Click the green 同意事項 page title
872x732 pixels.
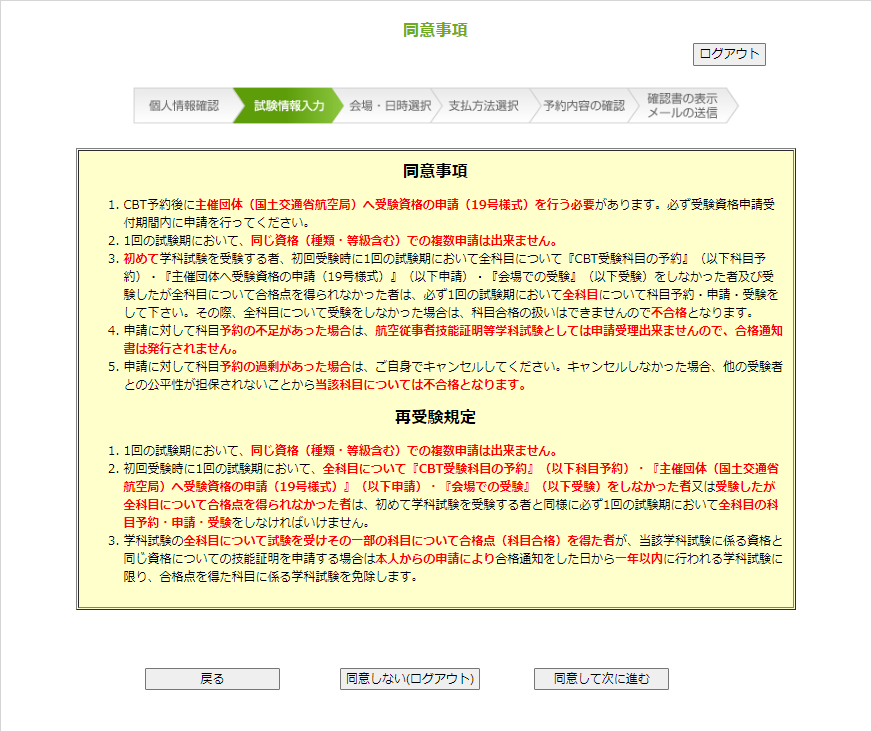click(x=435, y=30)
